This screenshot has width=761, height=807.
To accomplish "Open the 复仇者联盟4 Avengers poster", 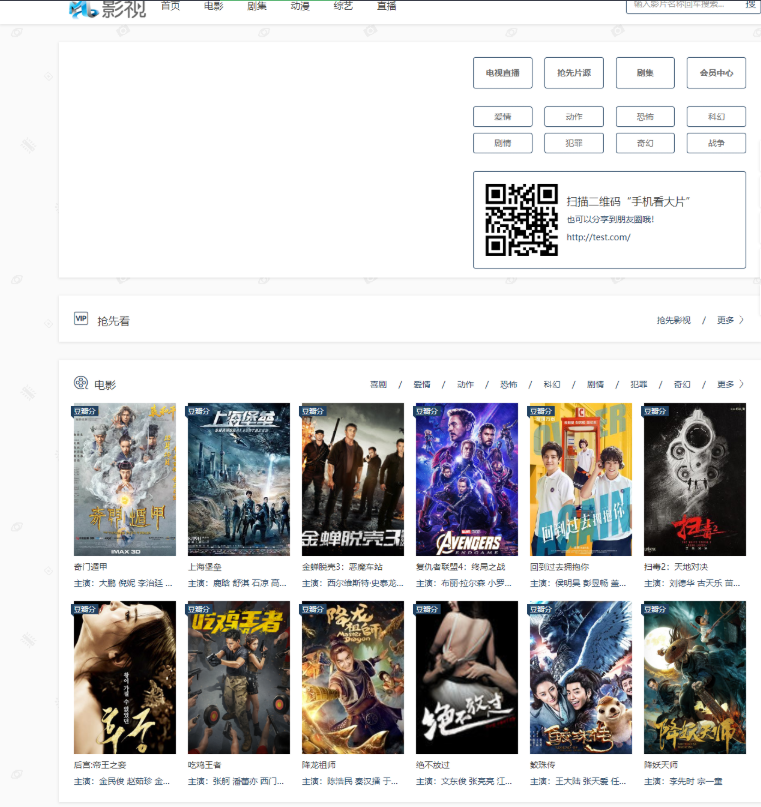I will tap(467, 480).
